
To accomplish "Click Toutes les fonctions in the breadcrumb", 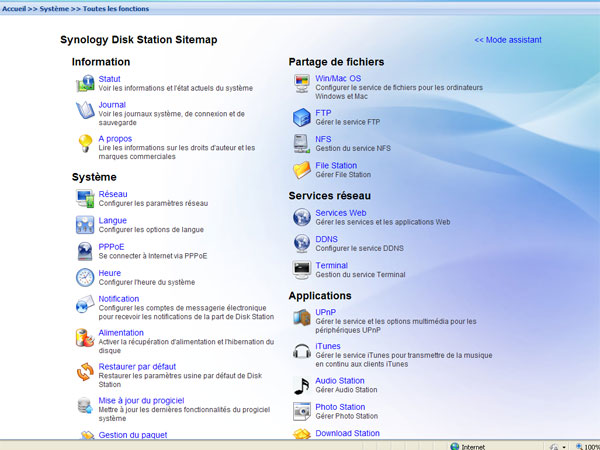I will click(116, 8).
